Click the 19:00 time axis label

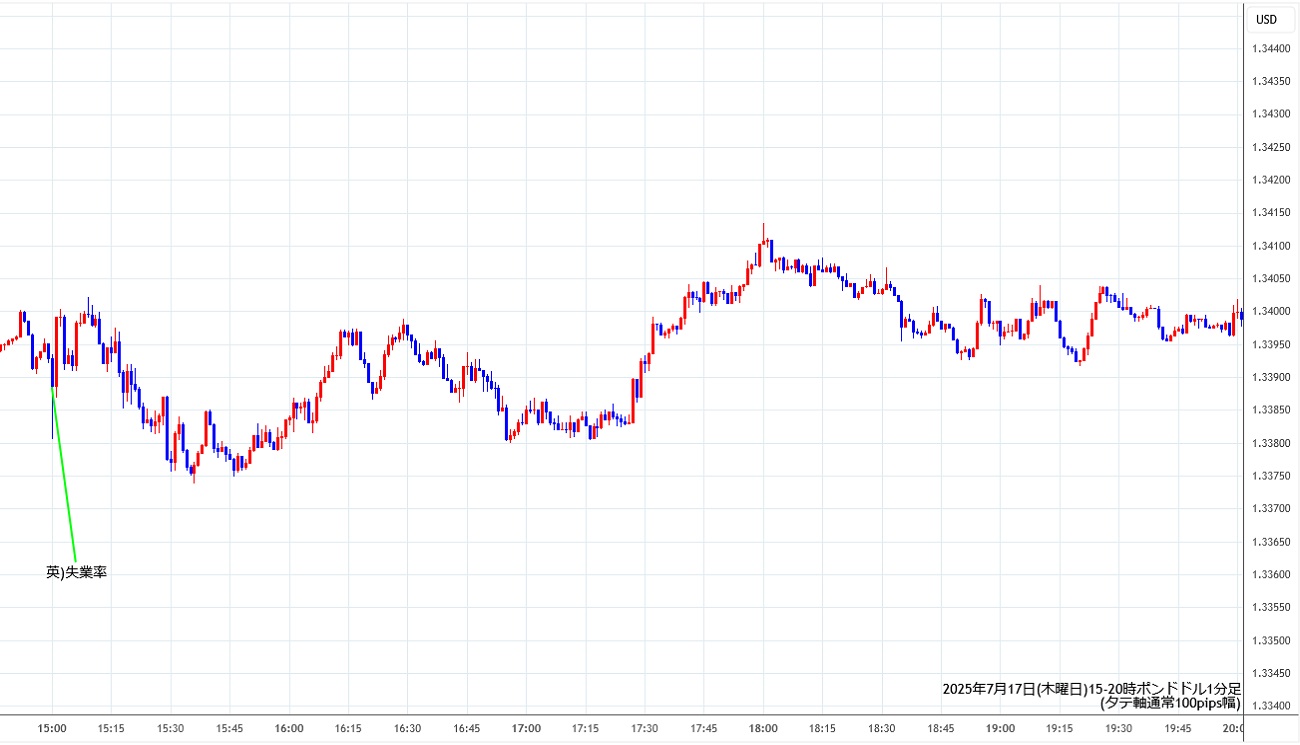(1000, 729)
